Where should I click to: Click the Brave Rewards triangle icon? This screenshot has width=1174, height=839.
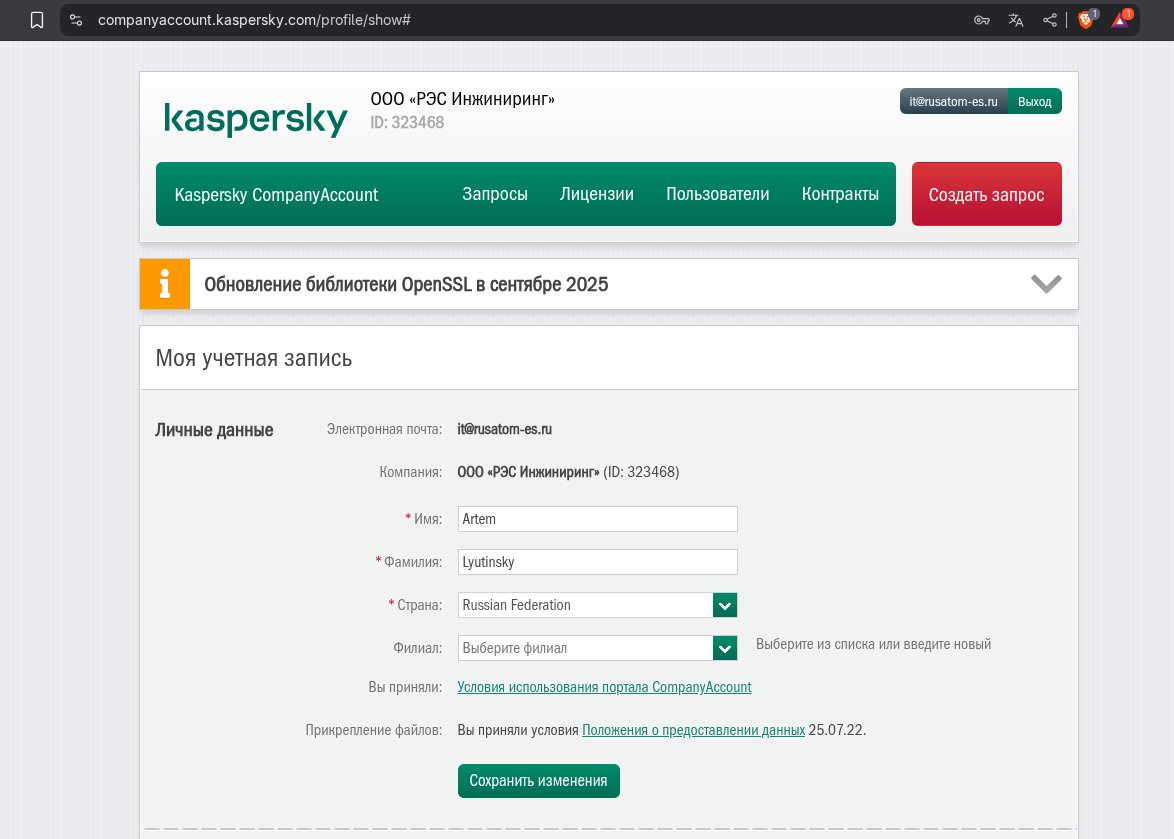[1121, 20]
